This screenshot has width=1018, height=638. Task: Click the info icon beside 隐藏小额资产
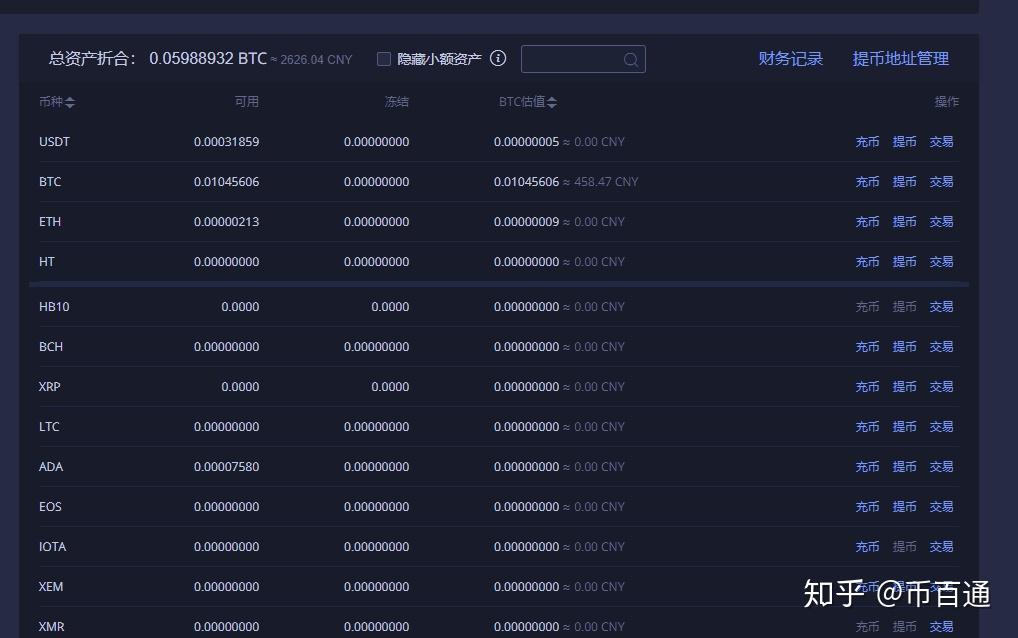pos(498,58)
